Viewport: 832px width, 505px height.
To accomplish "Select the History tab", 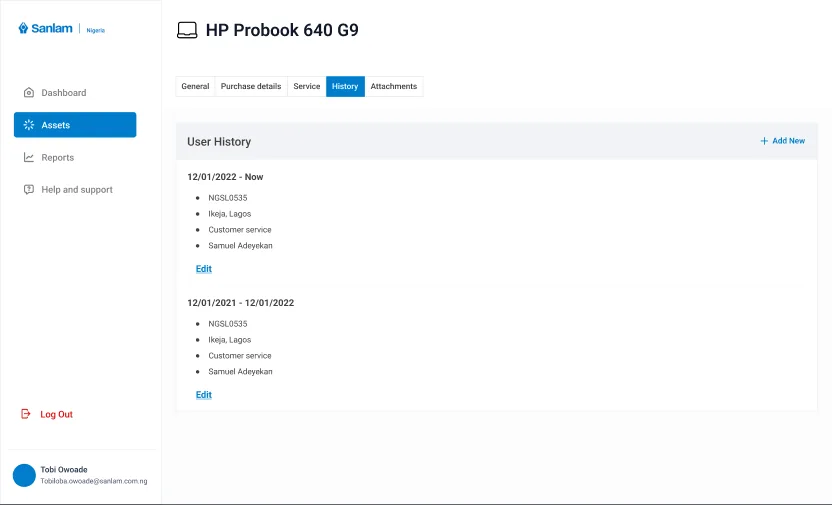I will [x=345, y=86].
